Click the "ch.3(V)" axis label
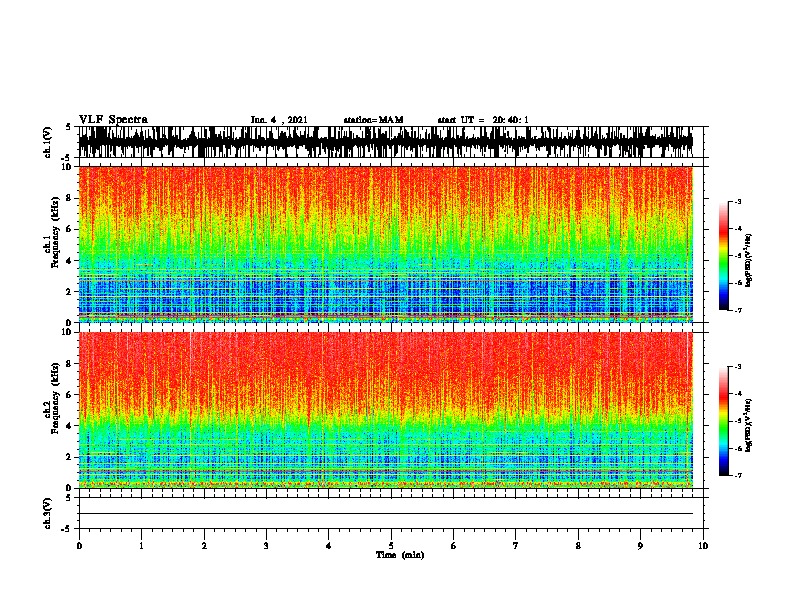The width and height of the screenshot is (792, 612). click(x=48, y=513)
